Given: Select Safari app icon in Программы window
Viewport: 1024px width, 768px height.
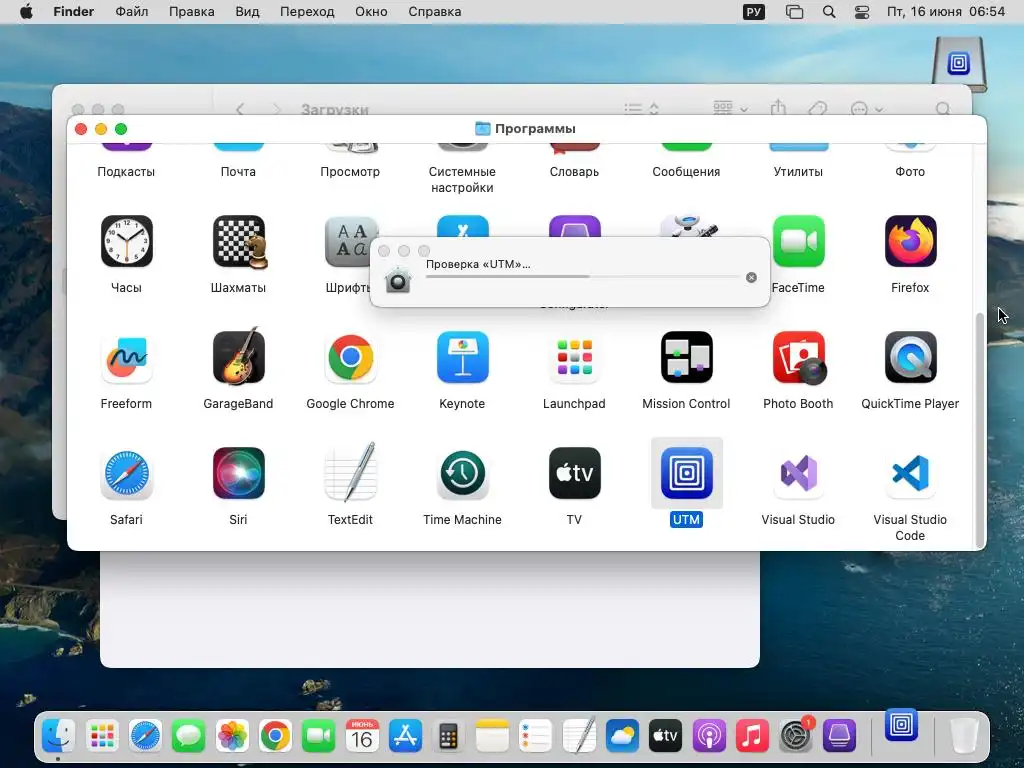Looking at the screenshot, I should click(x=127, y=473).
